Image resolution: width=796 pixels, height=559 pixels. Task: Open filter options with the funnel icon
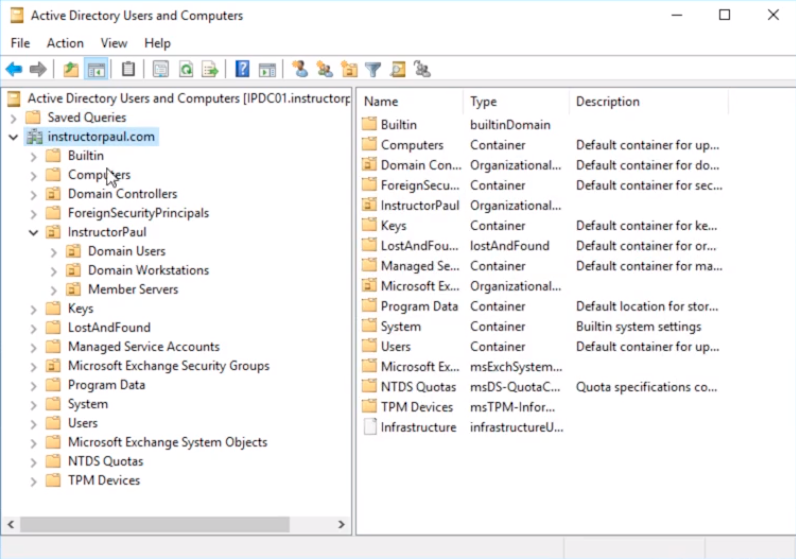tap(373, 69)
